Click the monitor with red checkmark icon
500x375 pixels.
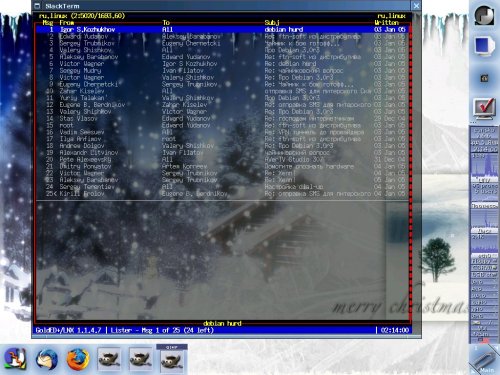(x=484, y=108)
